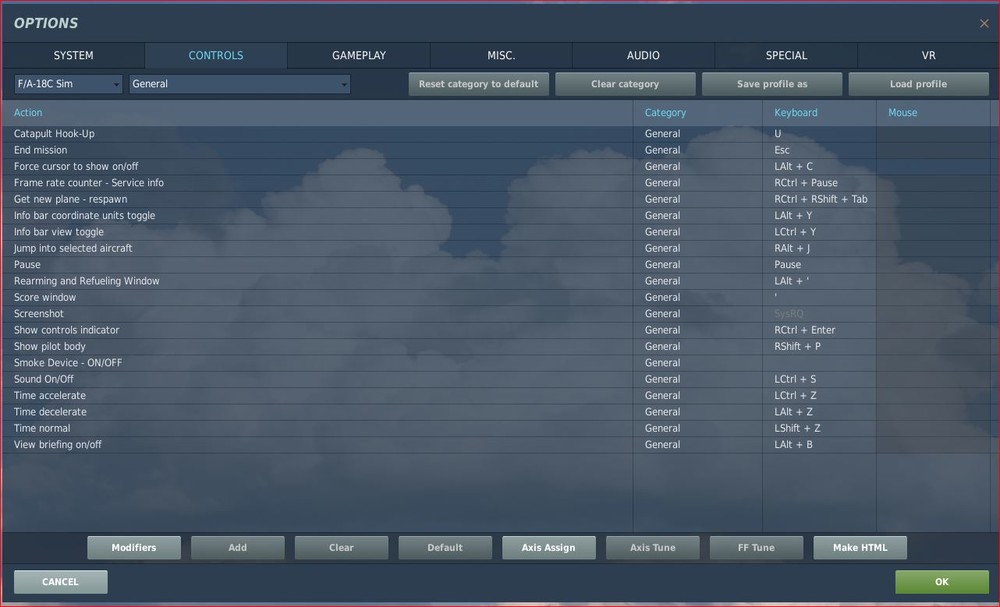Click the RShift + P binding
The image size is (1000, 607).
(820, 347)
